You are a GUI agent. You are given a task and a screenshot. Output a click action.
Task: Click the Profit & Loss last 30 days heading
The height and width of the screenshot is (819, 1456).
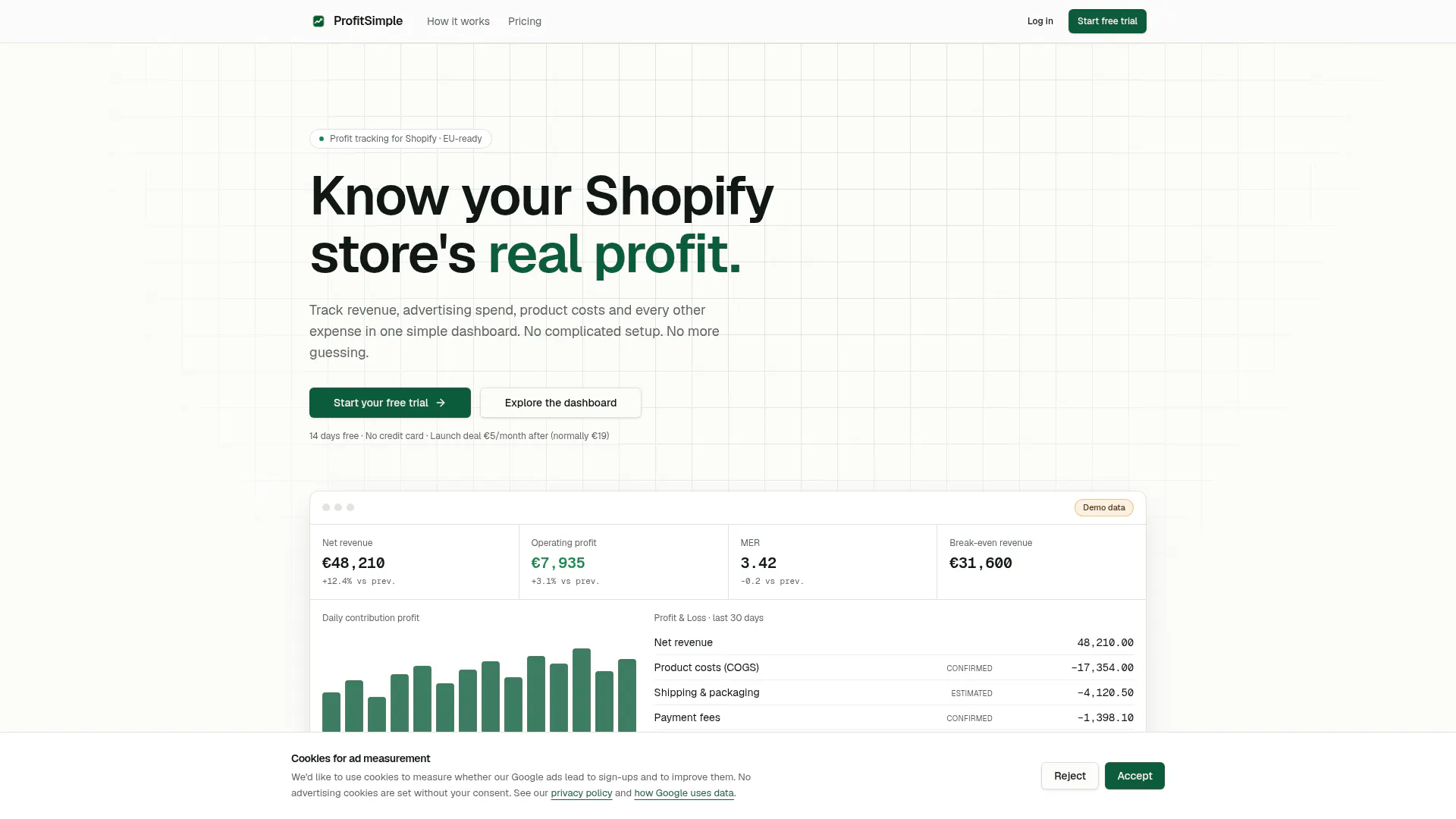[x=708, y=618]
